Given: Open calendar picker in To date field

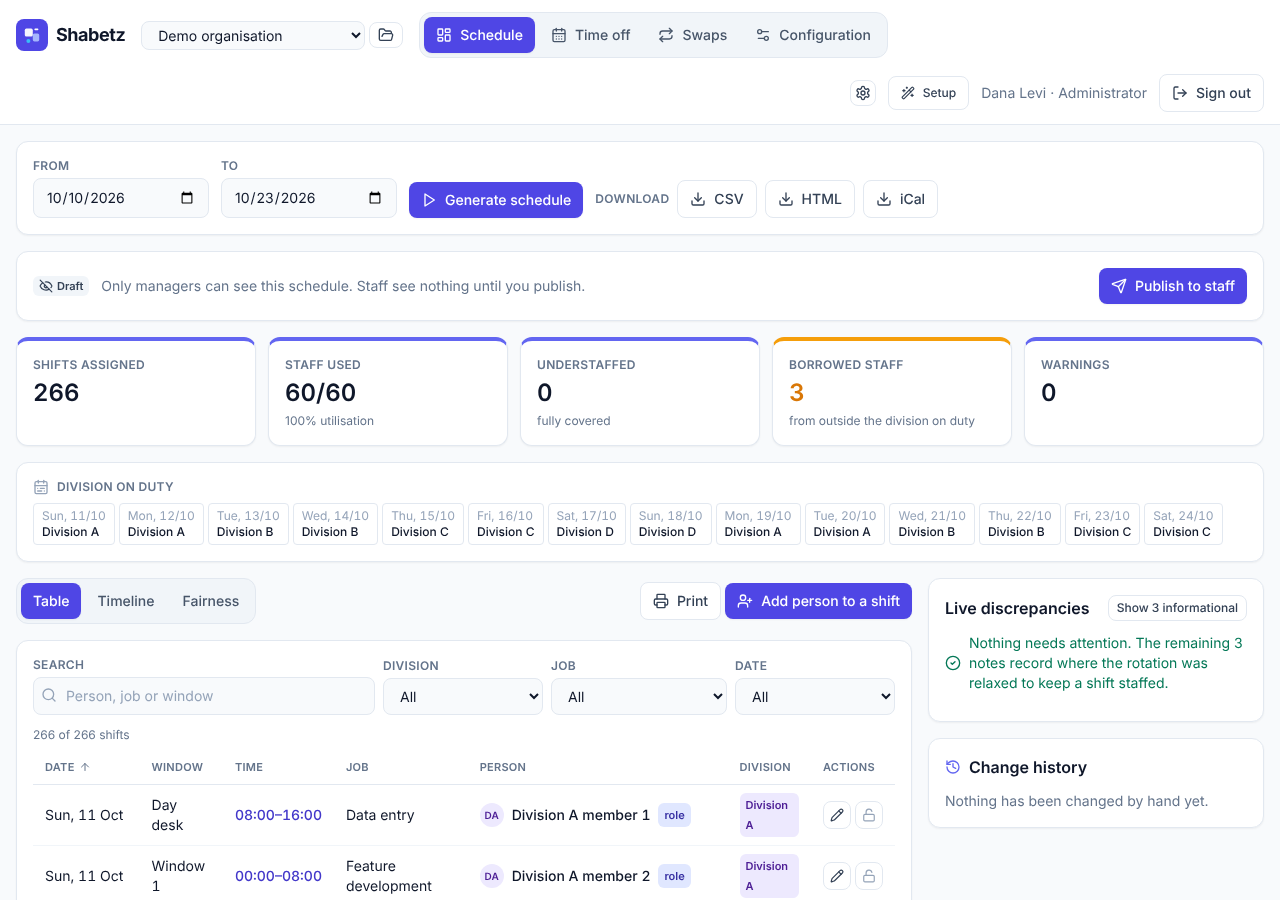Looking at the screenshot, I should 375,198.
